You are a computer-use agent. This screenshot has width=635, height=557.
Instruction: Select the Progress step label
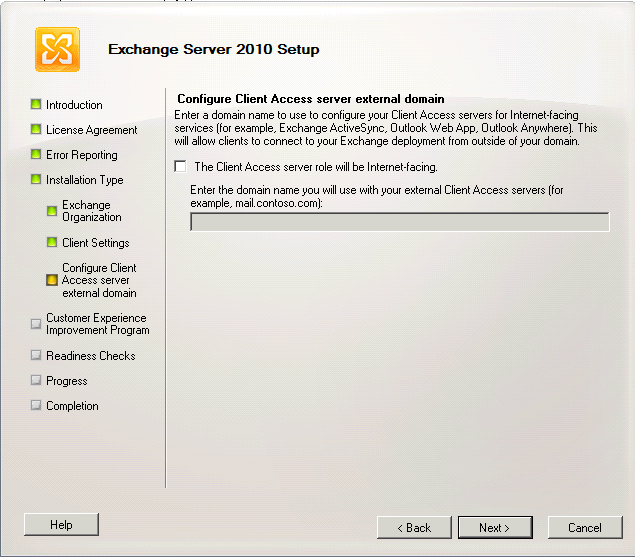pos(67,381)
